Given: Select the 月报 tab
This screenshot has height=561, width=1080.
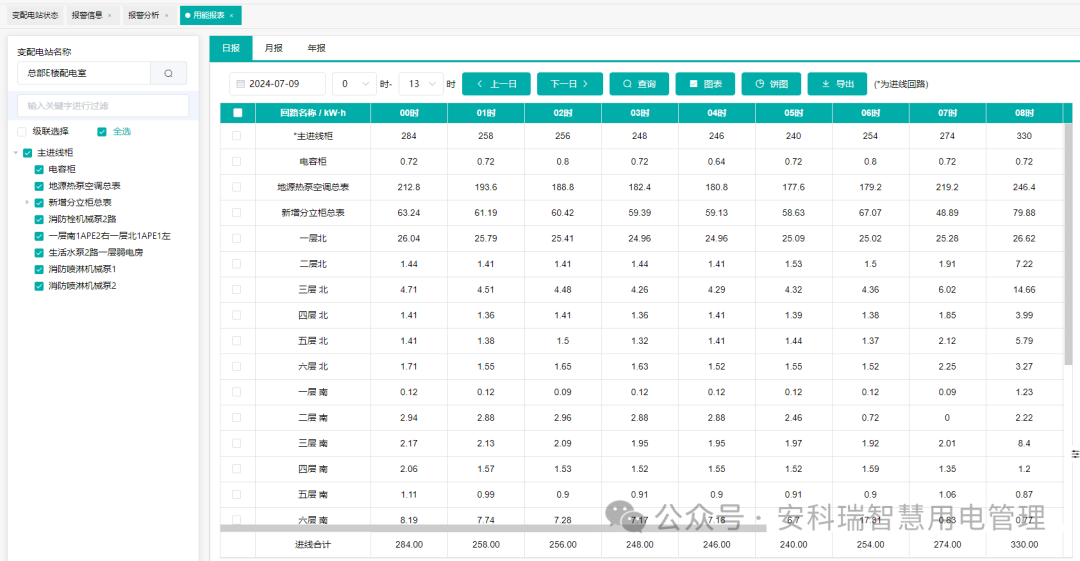Looking at the screenshot, I should 273,48.
